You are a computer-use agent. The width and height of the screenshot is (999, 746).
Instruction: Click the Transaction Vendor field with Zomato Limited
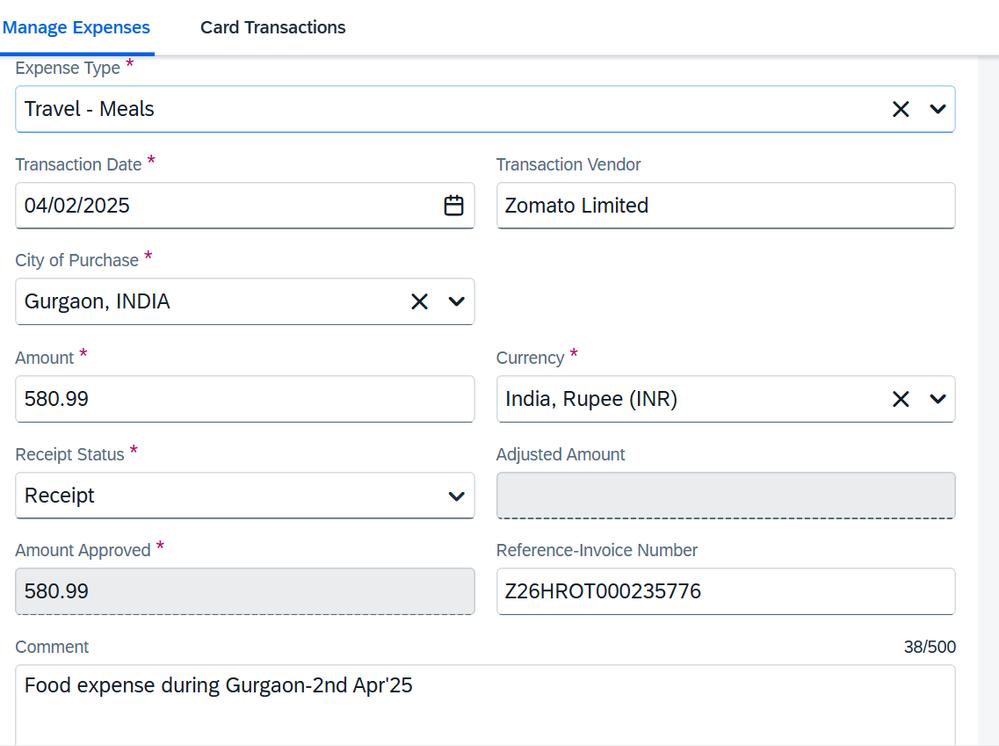(726, 205)
